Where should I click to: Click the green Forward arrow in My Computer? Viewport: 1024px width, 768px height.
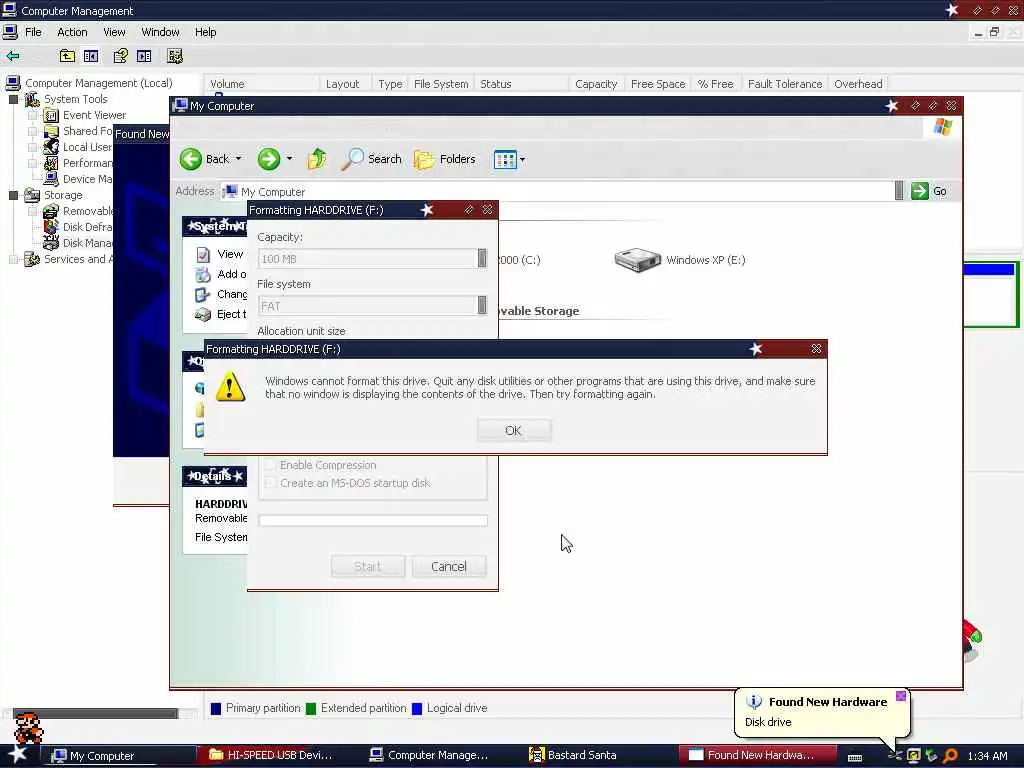pyautogui.click(x=268, y=159)
